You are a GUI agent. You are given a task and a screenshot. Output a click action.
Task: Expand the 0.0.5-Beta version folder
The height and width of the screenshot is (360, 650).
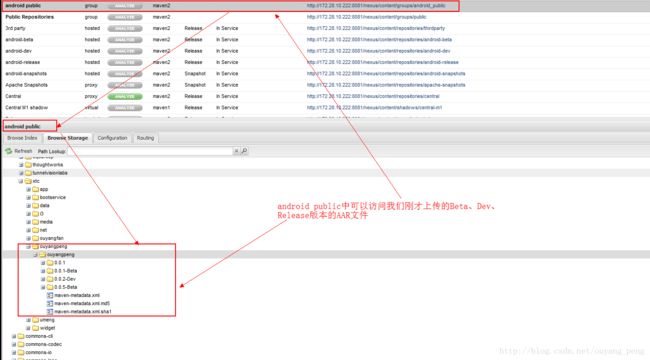(43, 287)
